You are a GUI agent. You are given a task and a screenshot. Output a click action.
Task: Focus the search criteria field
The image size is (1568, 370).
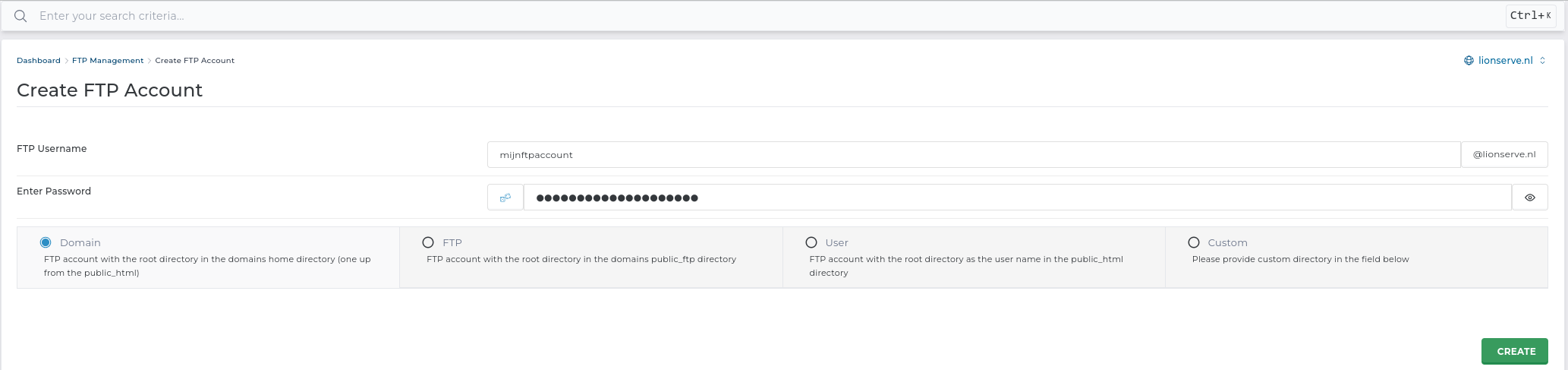759,16
